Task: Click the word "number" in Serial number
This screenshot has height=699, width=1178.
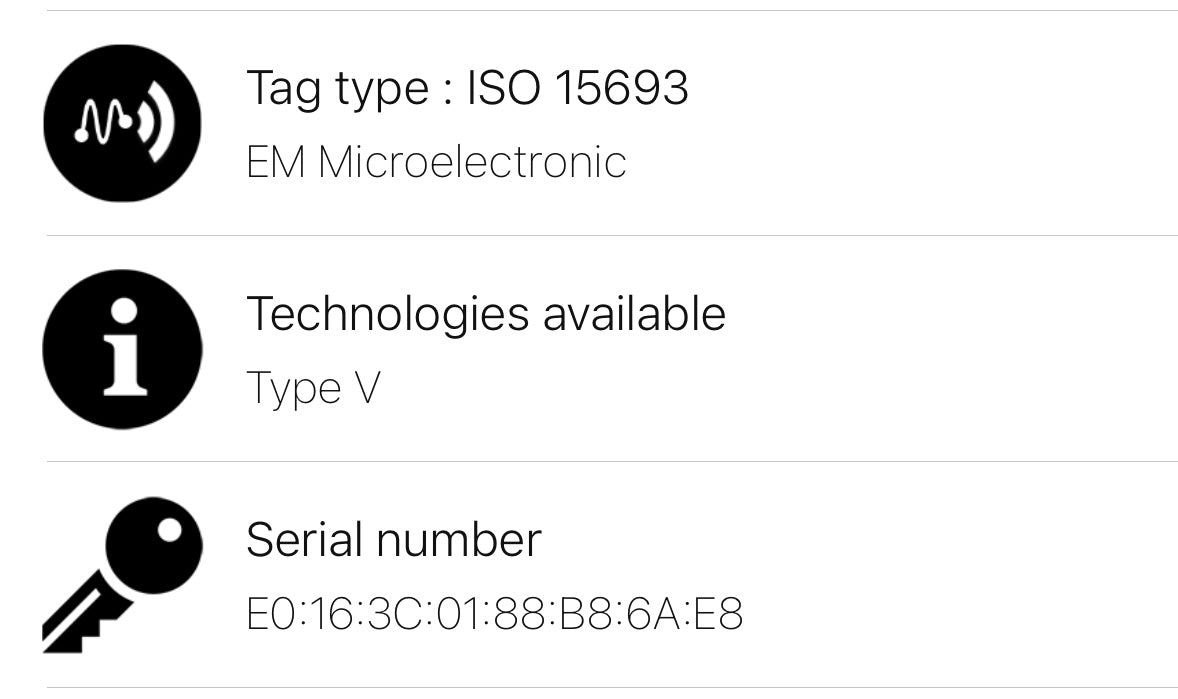Action: pos(459,540)
